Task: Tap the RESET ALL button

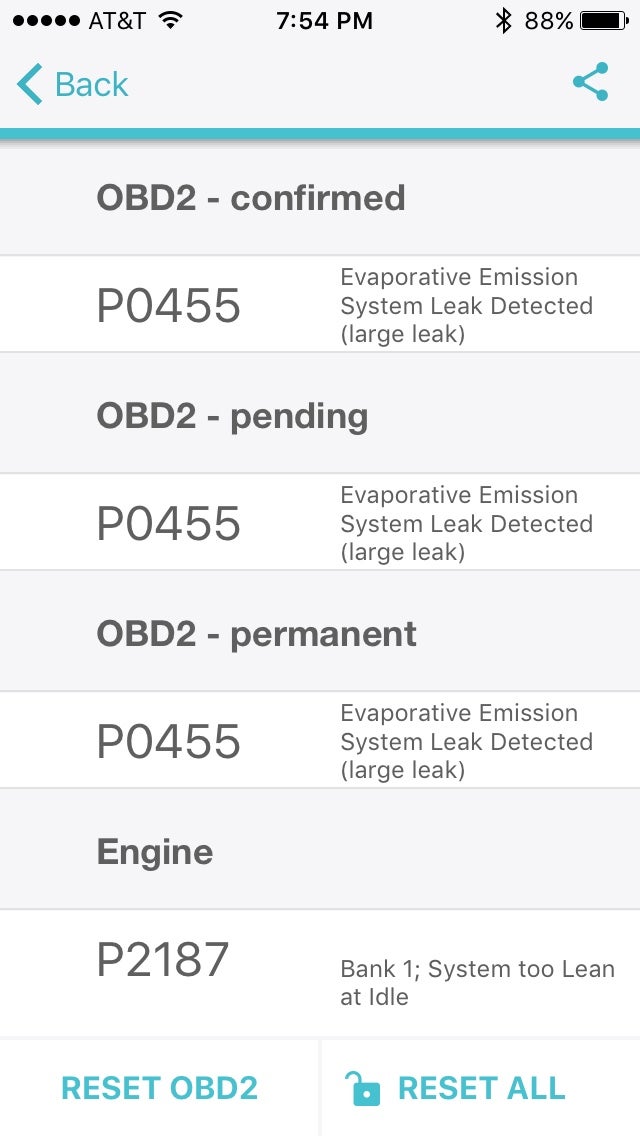Action: click(480, 1088)
